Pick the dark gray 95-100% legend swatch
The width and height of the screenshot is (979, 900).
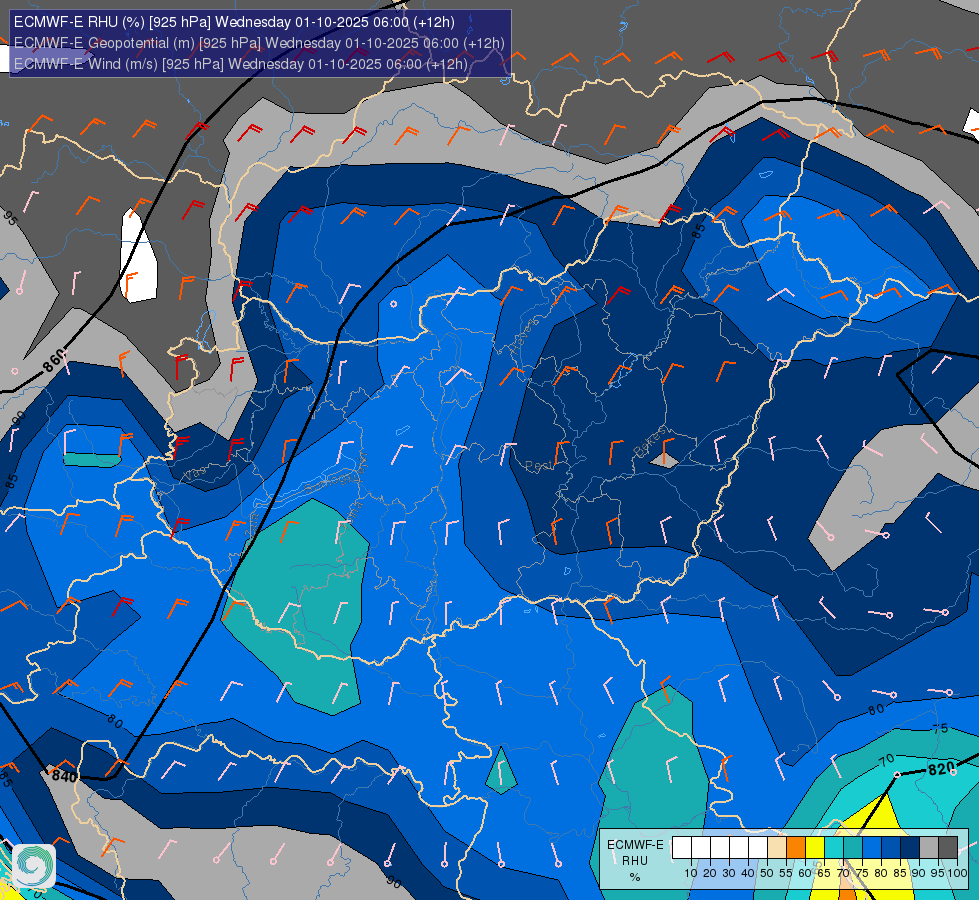(948, 848)
